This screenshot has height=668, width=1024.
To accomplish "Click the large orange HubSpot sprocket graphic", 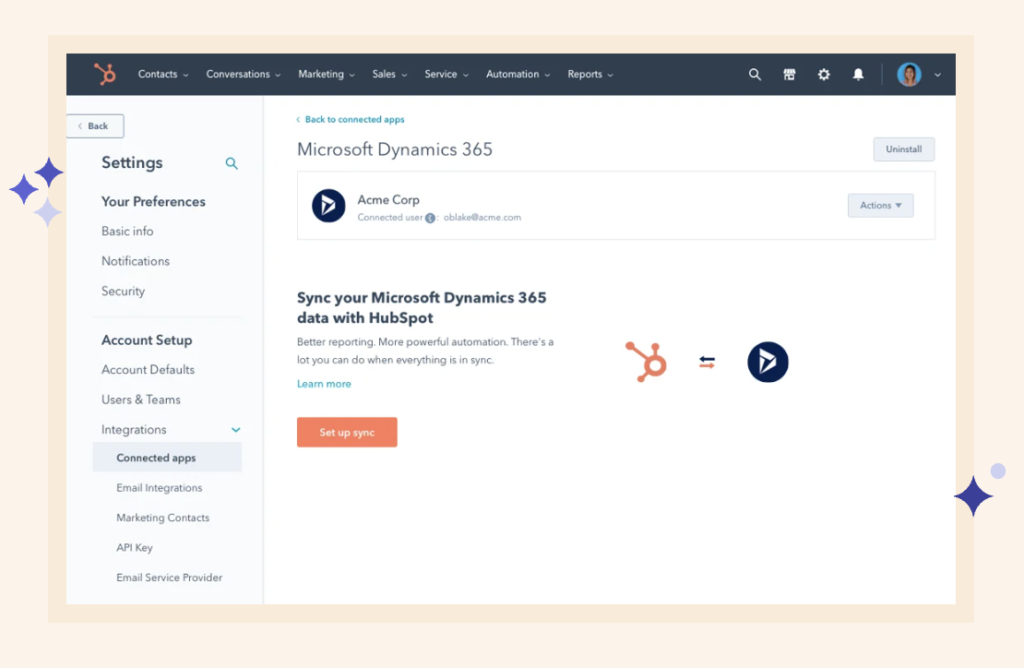I will pyautogui.click(x=646, y=362).
